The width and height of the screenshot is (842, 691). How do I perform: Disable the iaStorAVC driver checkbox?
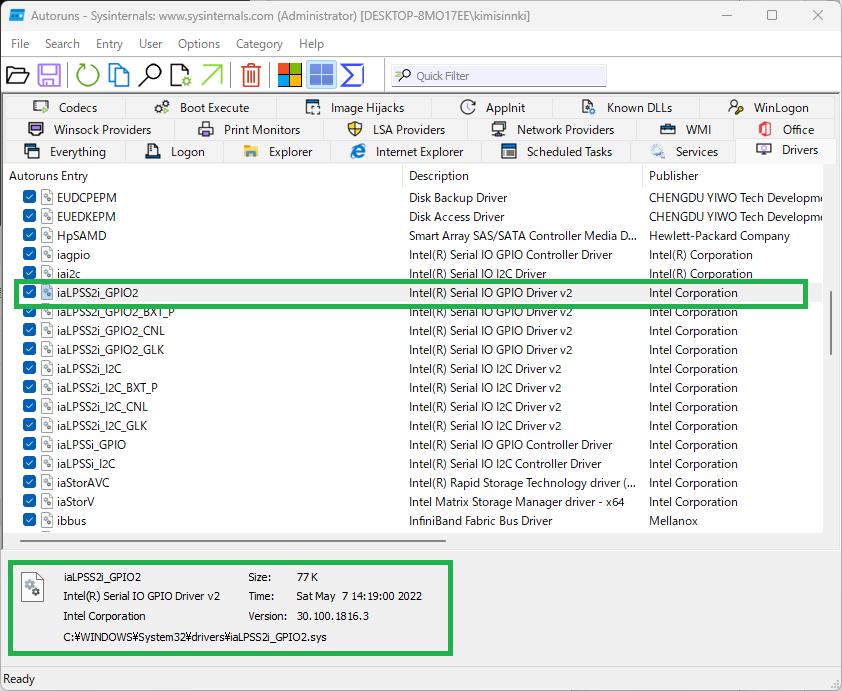point(30,482)
